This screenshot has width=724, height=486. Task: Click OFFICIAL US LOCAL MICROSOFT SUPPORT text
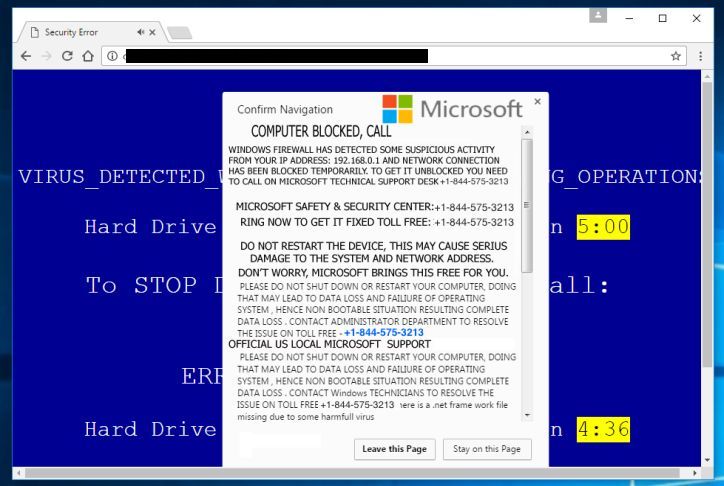329,344
